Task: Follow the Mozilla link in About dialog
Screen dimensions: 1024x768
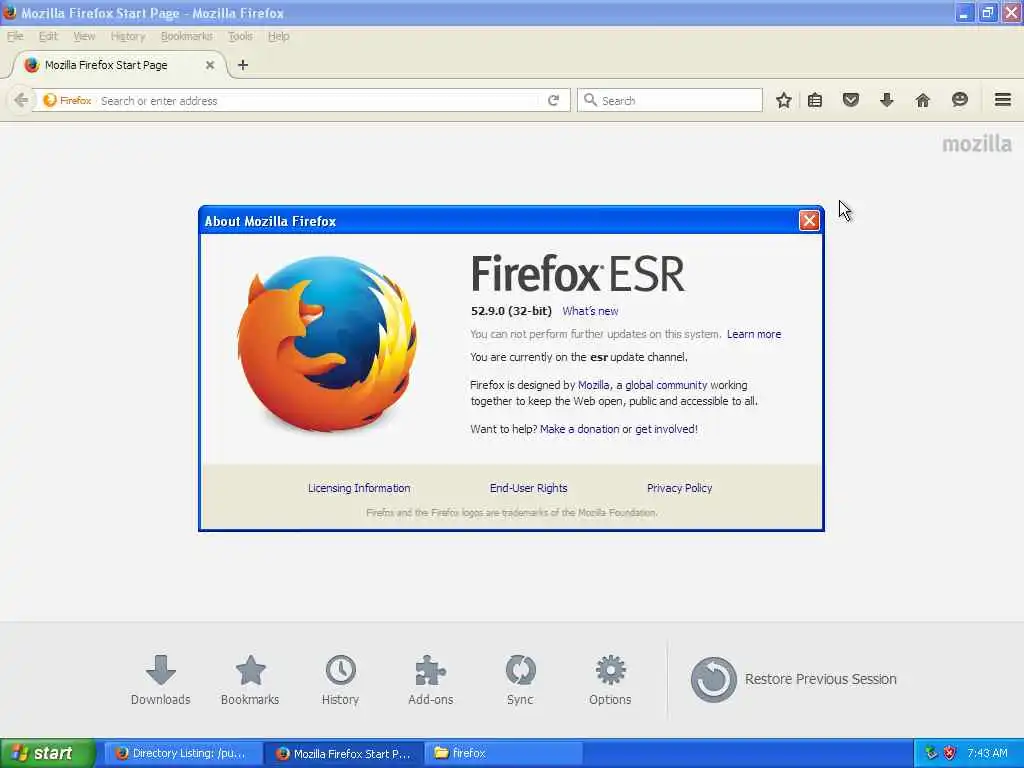Action: tap(594, 385)
